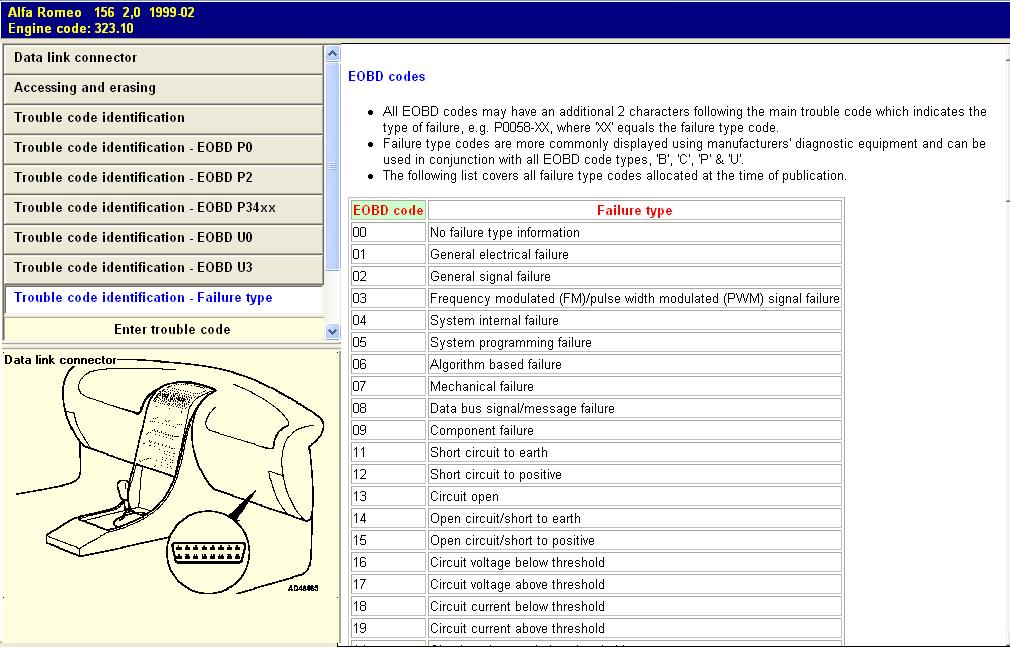
Task: Click the EOBD code column header
Action: click(x=388, y=211)
